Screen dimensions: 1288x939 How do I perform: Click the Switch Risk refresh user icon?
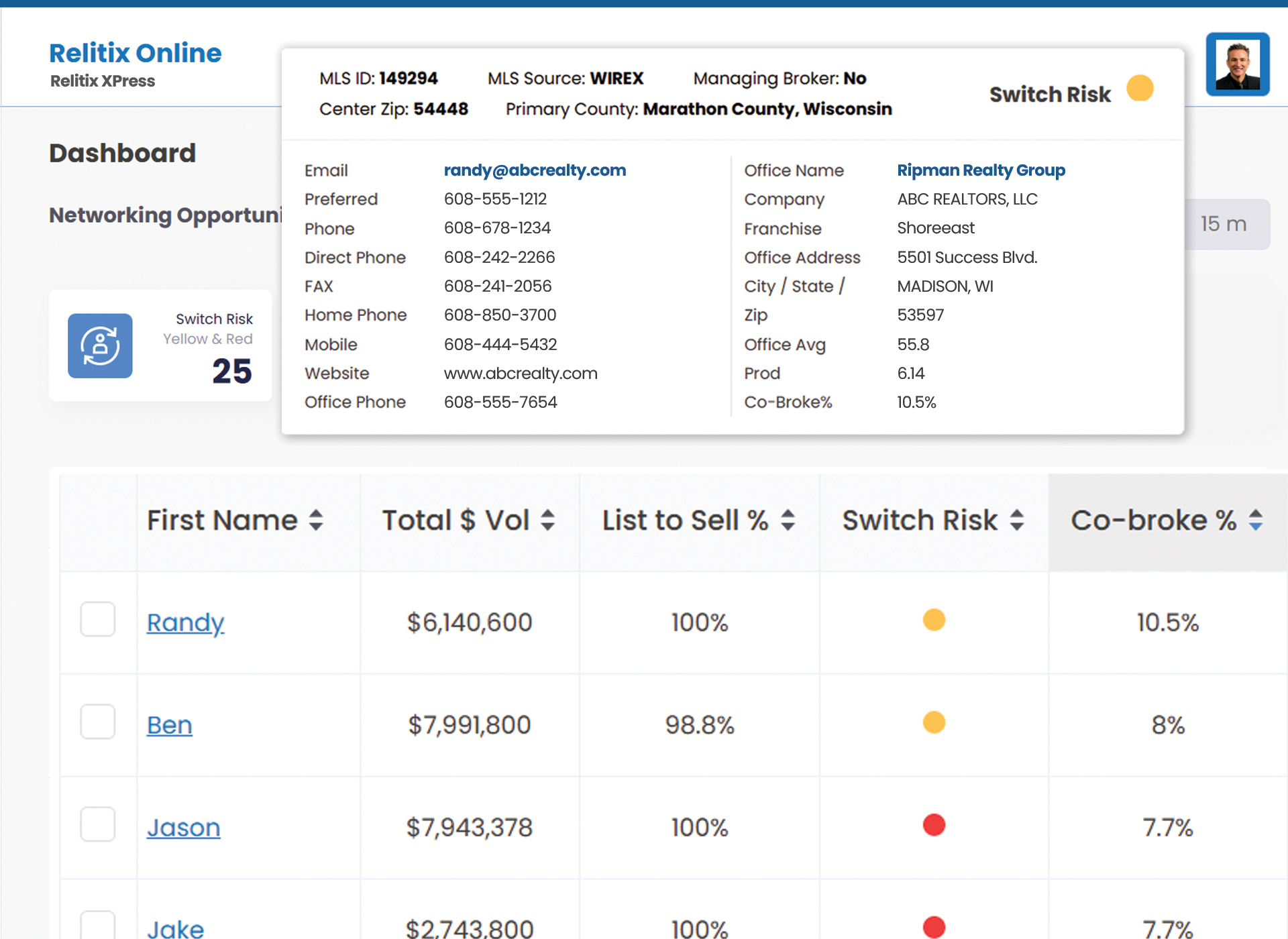100,345
